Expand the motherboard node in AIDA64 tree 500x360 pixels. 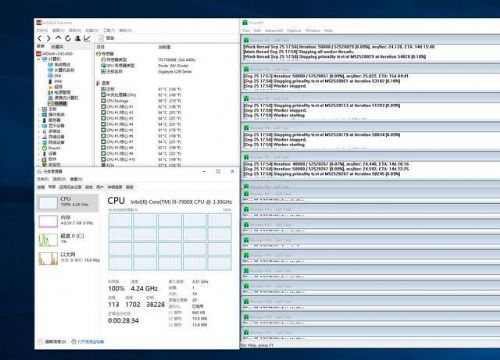click(x=39, y=109)
